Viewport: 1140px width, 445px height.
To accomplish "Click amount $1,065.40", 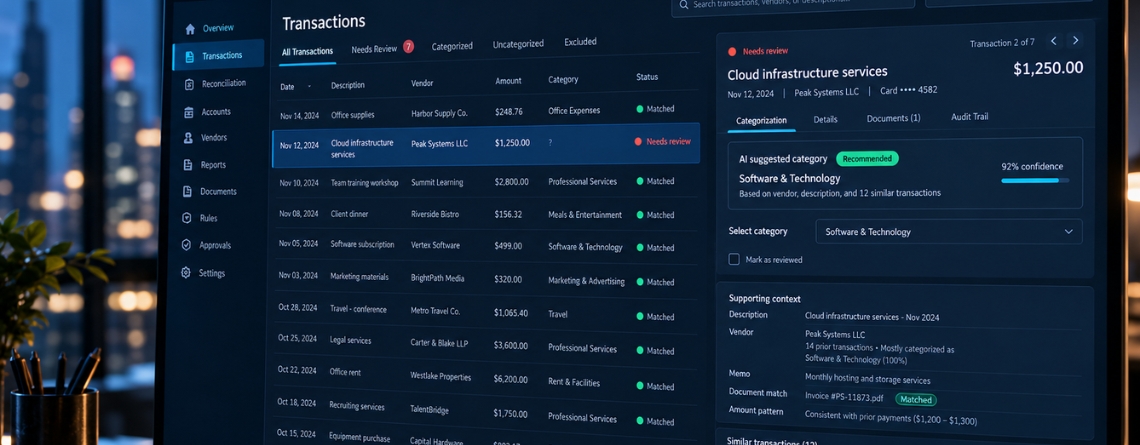I will point(511,313).
